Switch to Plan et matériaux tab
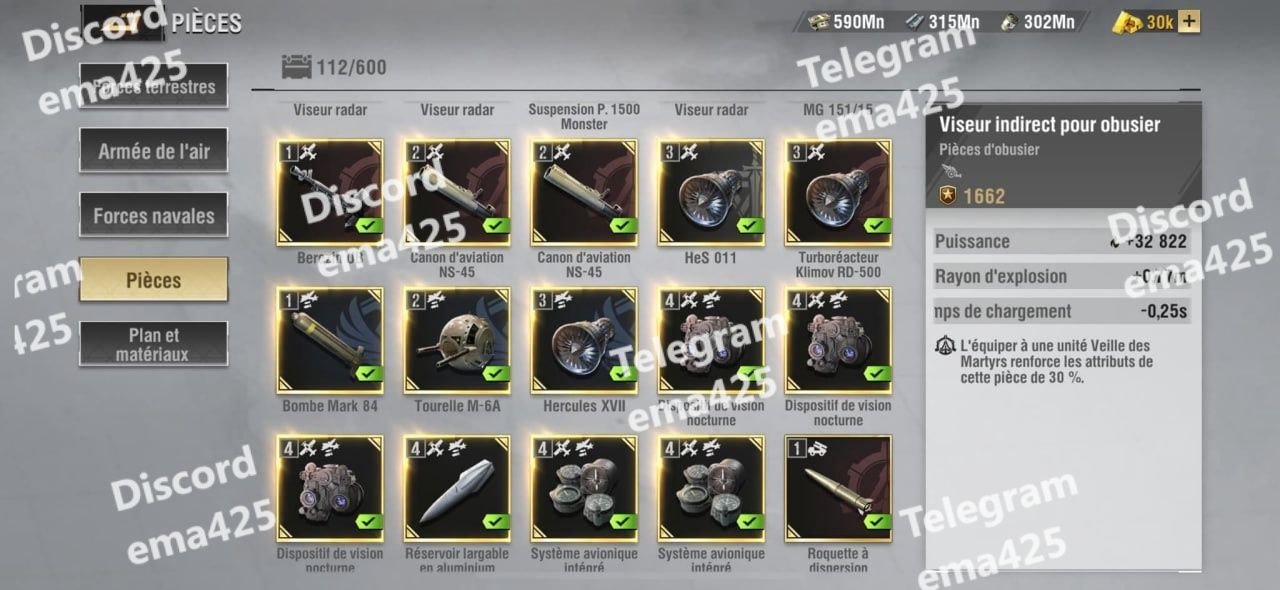The image size is (1280, 590). tap(154, 344)
